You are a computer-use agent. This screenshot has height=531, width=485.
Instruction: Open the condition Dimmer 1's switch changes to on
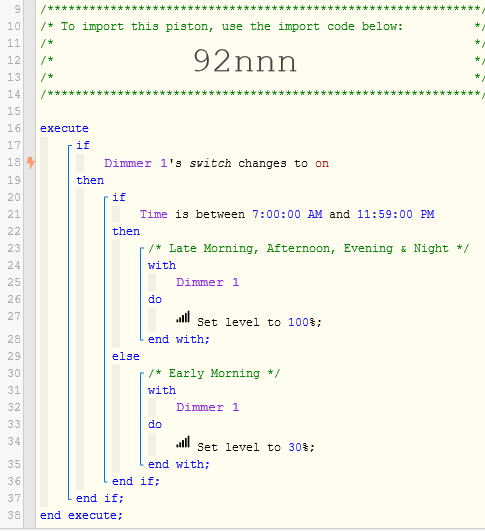pos(216,163)
